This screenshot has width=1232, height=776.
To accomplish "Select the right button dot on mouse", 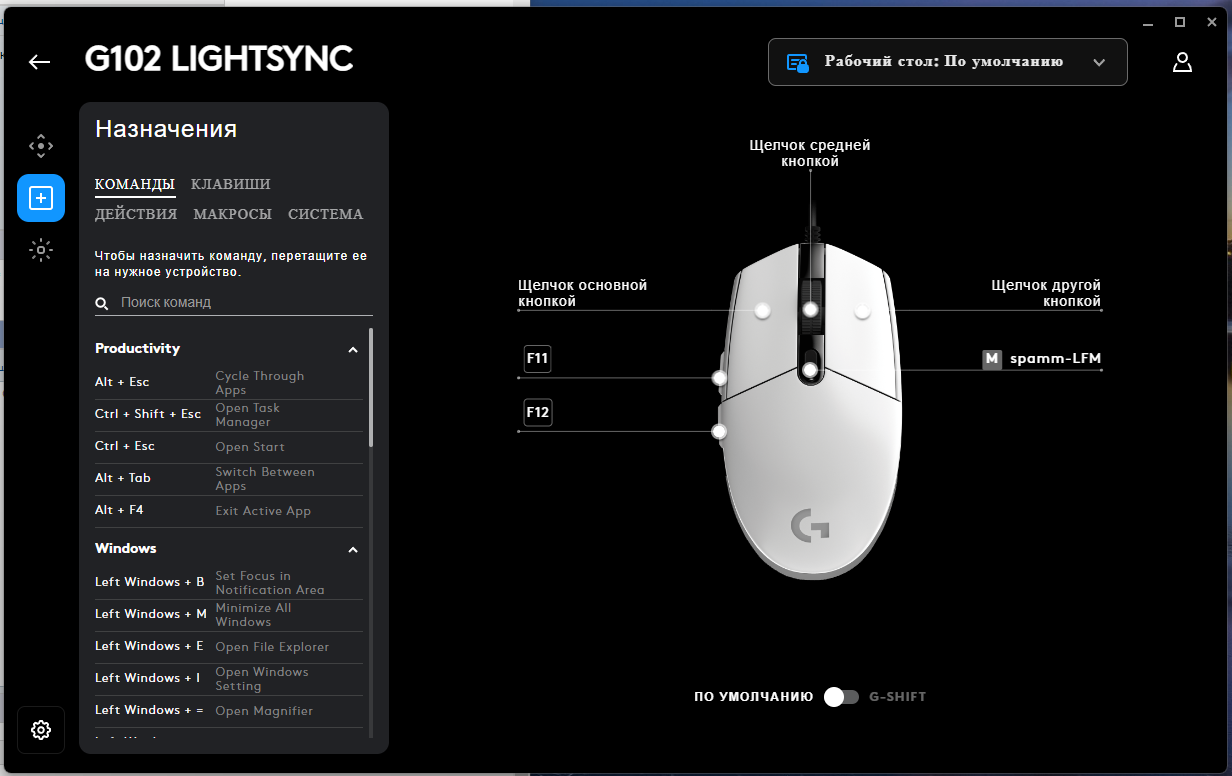I will 862,310.
